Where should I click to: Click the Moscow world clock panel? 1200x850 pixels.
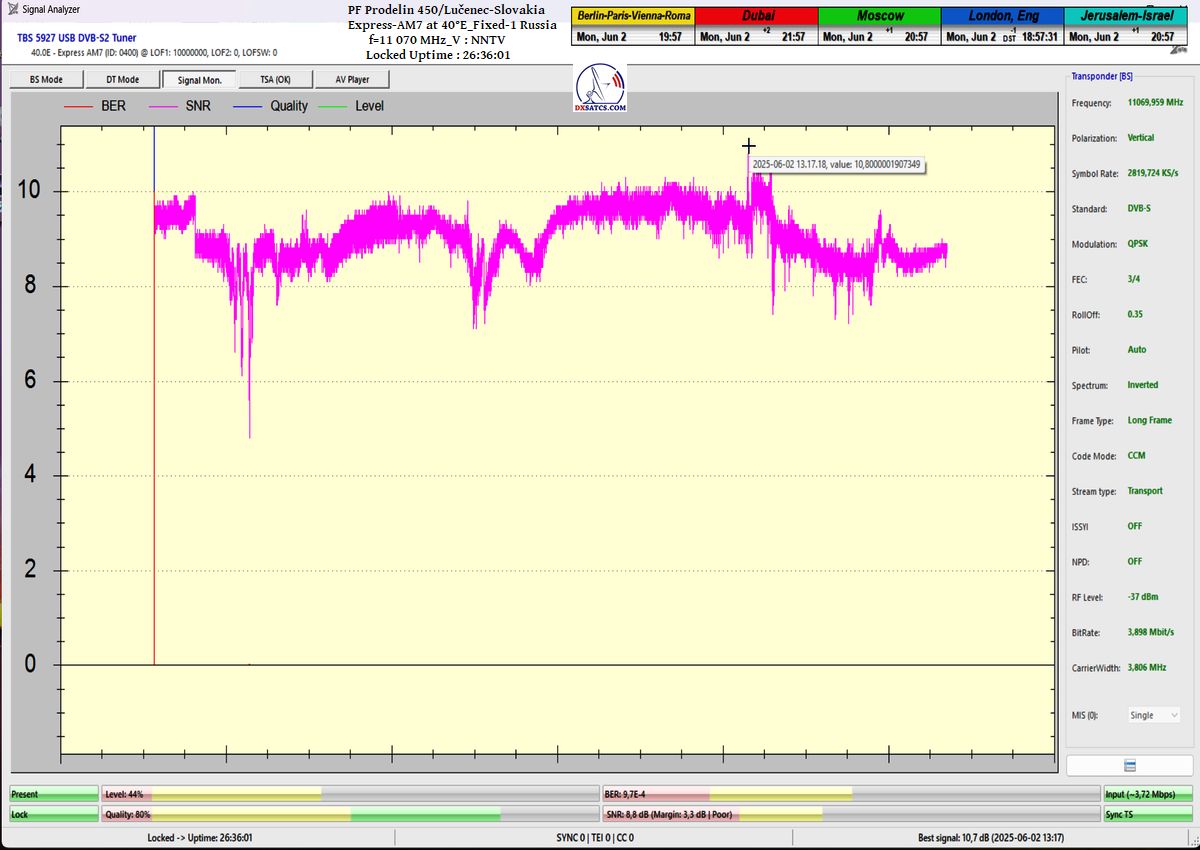[880, 26]
